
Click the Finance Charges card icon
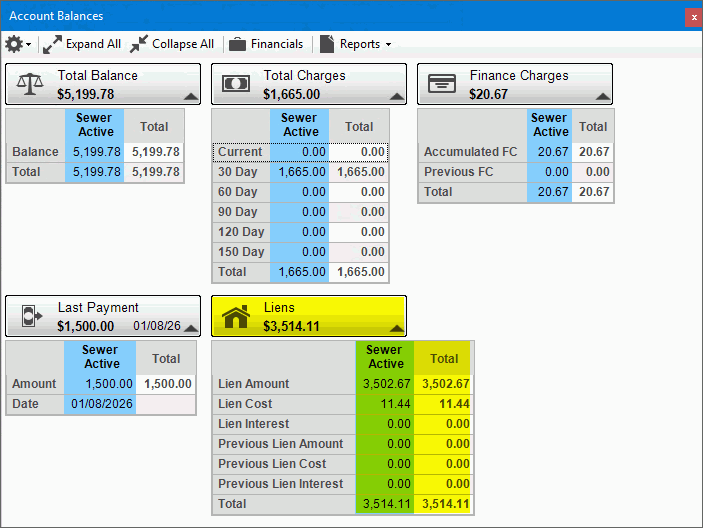pyautogui.click(x=442, y=85)
